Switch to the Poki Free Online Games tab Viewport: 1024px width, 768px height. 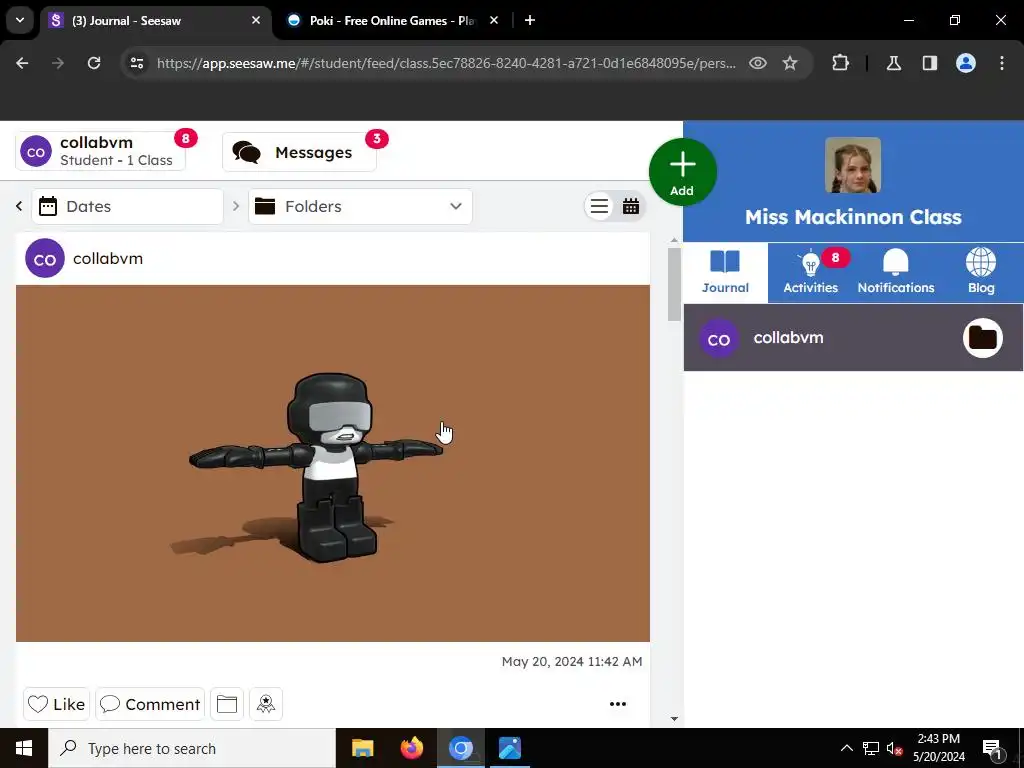point(392,20)
